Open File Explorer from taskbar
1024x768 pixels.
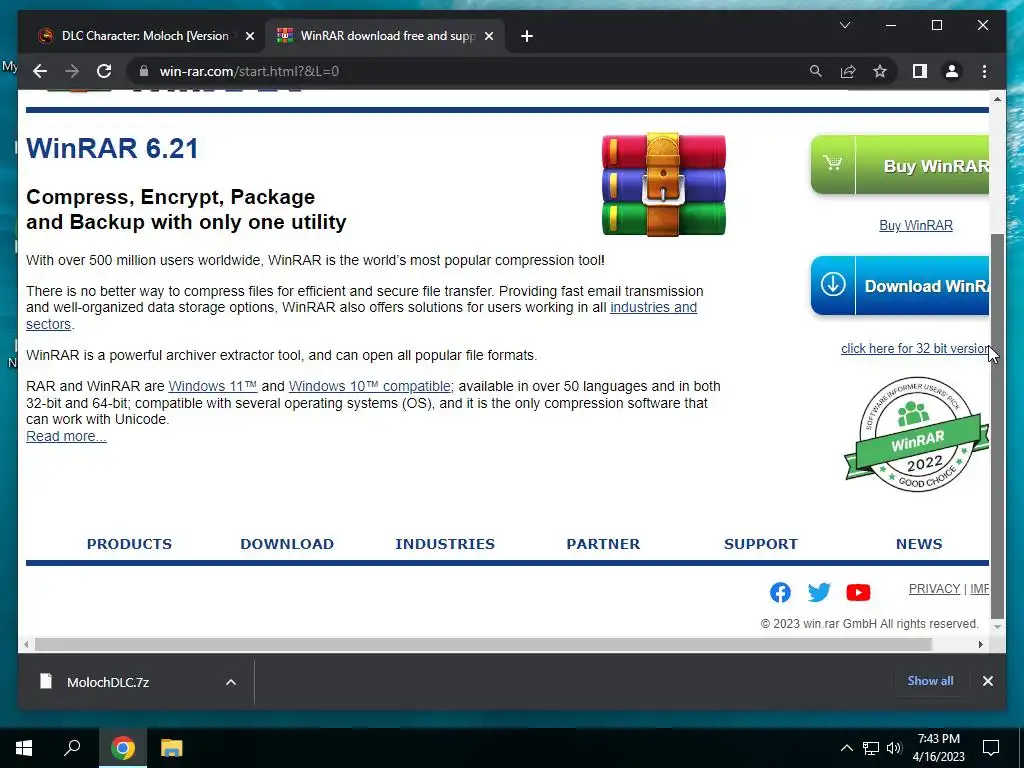coord(171,748)
